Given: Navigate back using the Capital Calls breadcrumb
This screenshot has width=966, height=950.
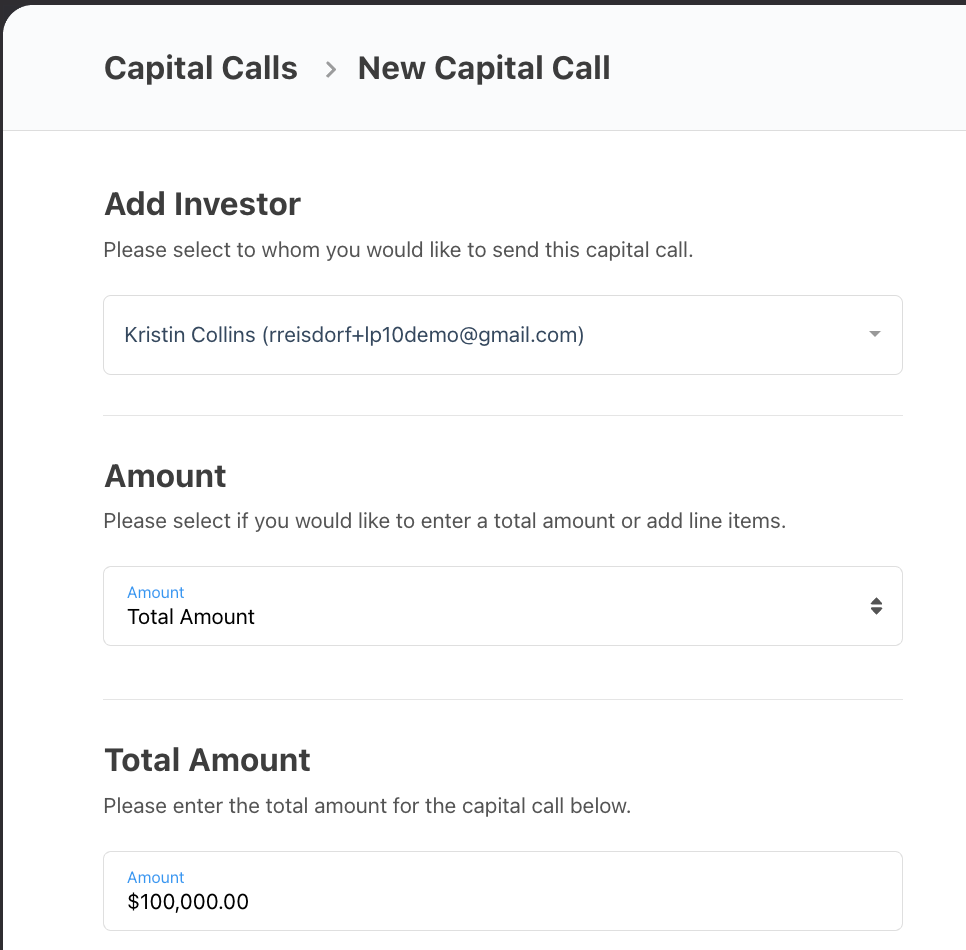Looking at the screenshot, I should 200,68.
